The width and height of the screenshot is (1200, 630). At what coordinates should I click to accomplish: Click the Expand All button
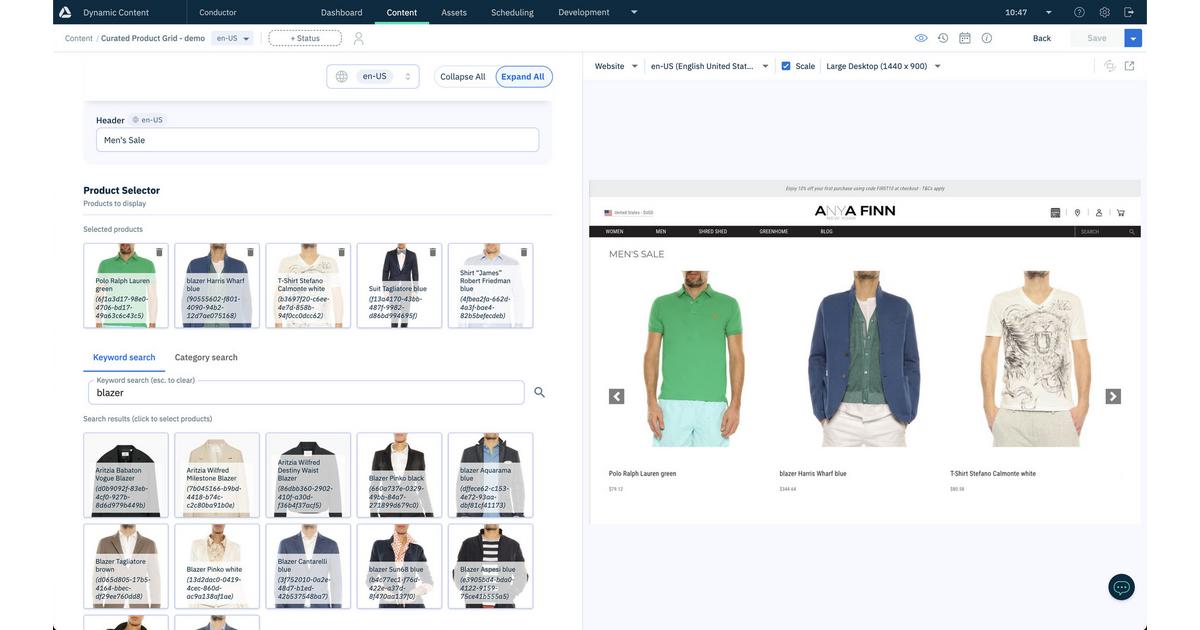coord(524,76)
